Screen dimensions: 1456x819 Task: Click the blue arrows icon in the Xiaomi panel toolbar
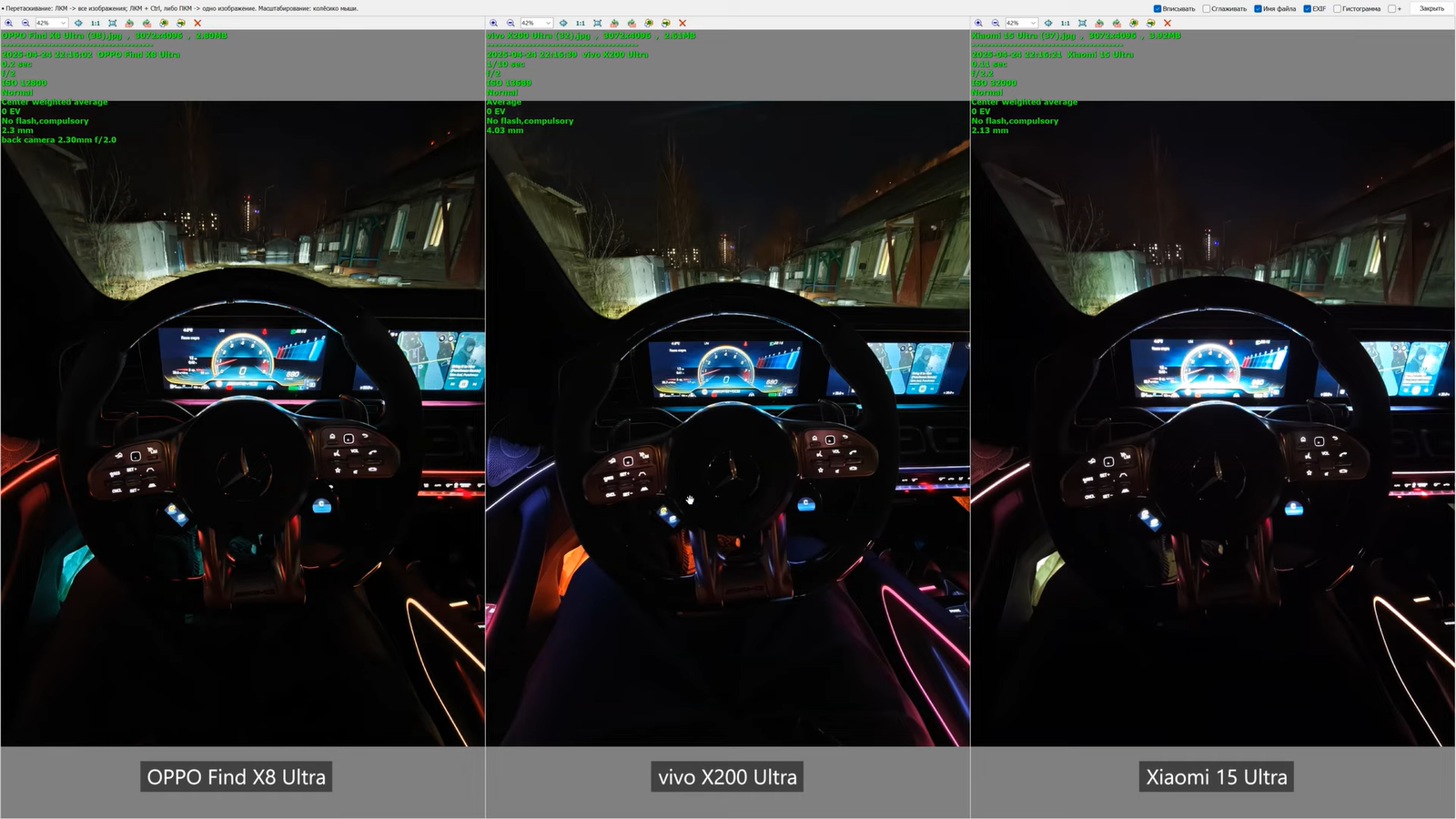point(1048,23)
